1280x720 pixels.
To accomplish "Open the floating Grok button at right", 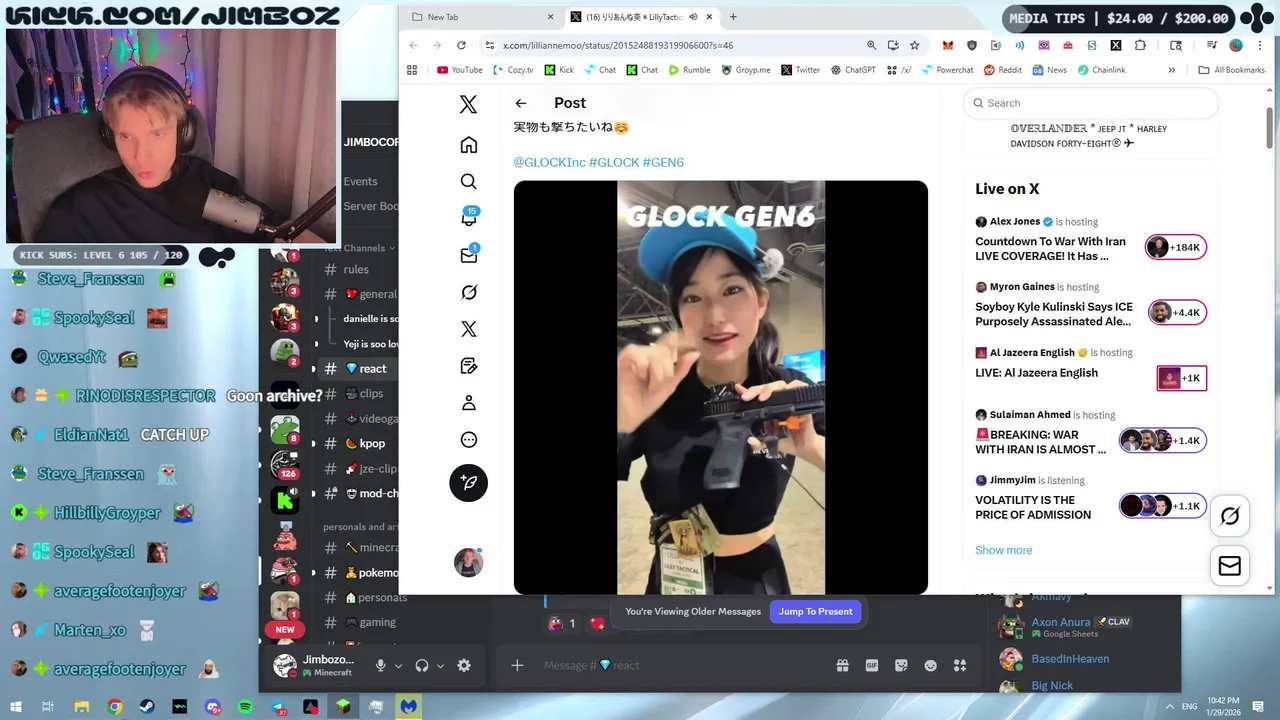I will [1230, 516].
